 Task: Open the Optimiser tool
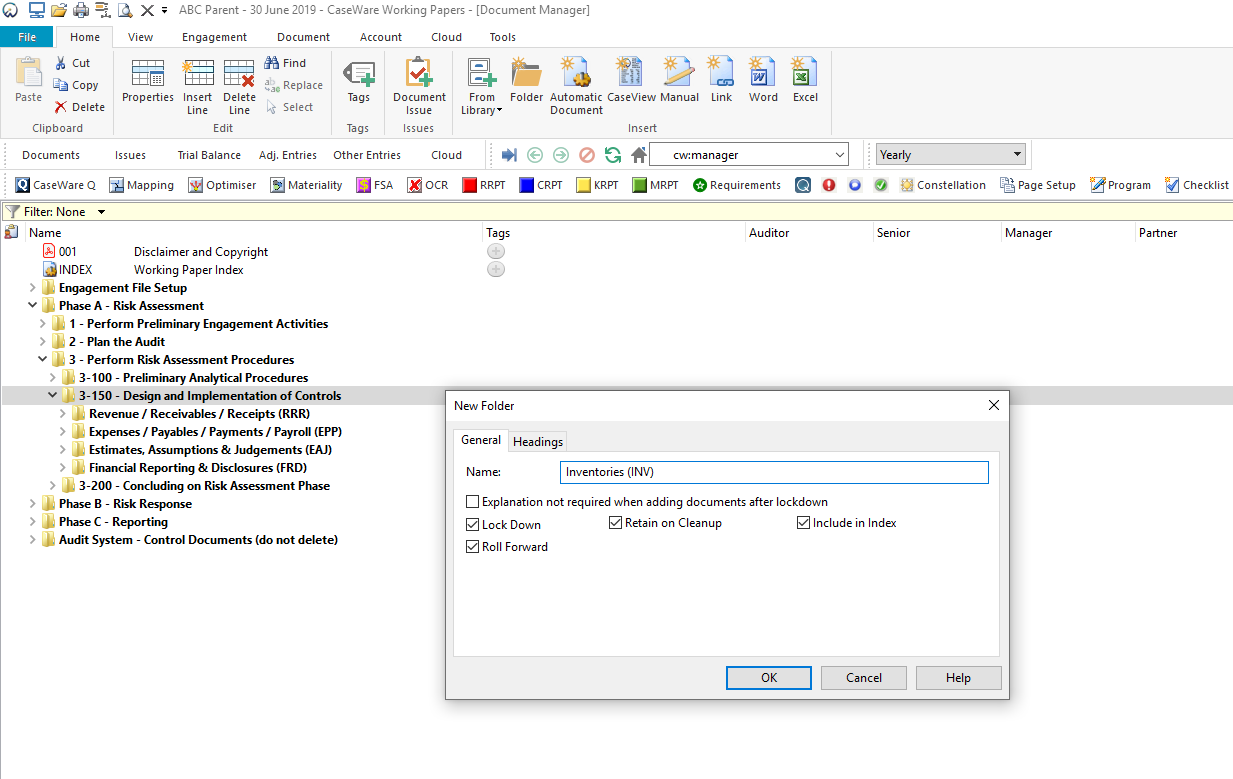(x=222, y=185)
